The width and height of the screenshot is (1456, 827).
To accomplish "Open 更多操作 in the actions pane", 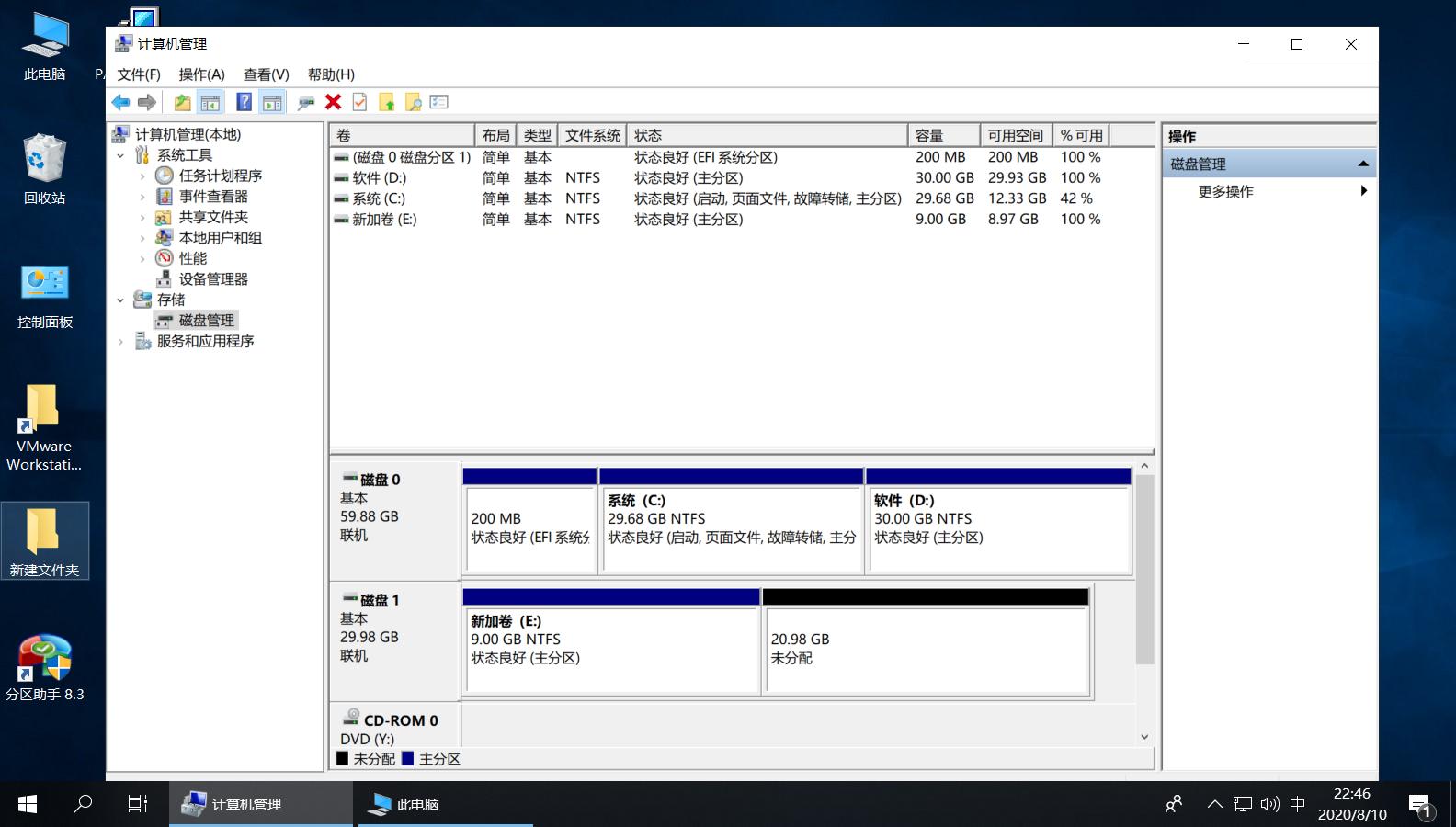I will [x=1225, y=191].
